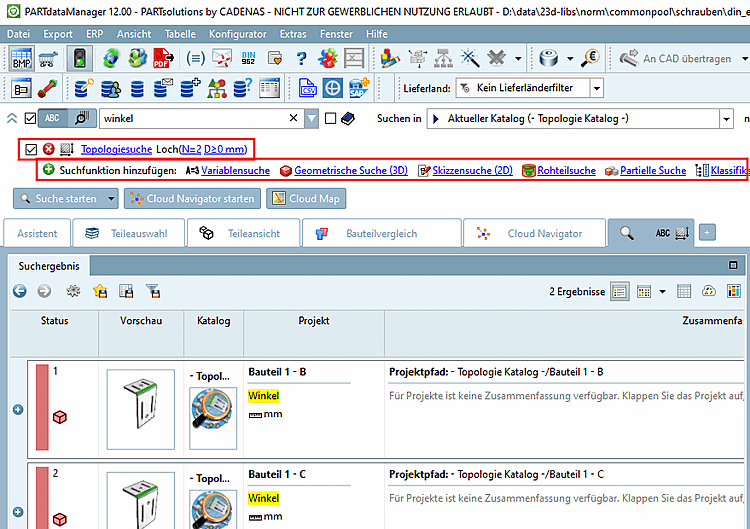Click the BMP table export icon
The height and width of the screenshot is (529, 750).
22,58
